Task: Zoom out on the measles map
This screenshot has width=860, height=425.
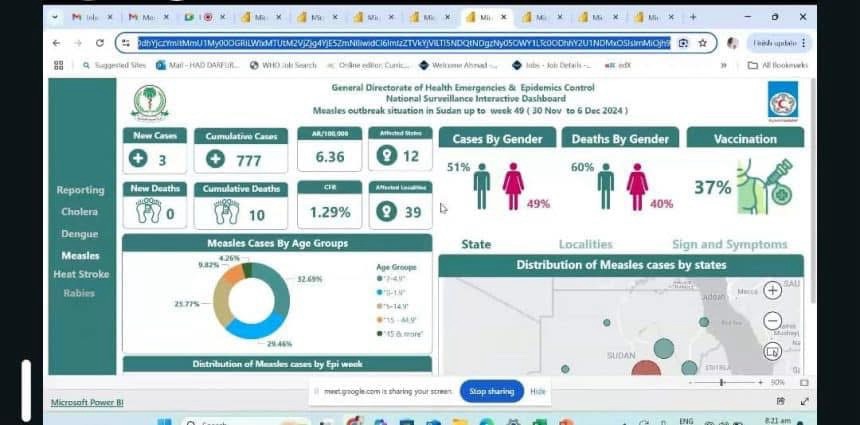Action: pyautogui.click(x=773, y=321)
